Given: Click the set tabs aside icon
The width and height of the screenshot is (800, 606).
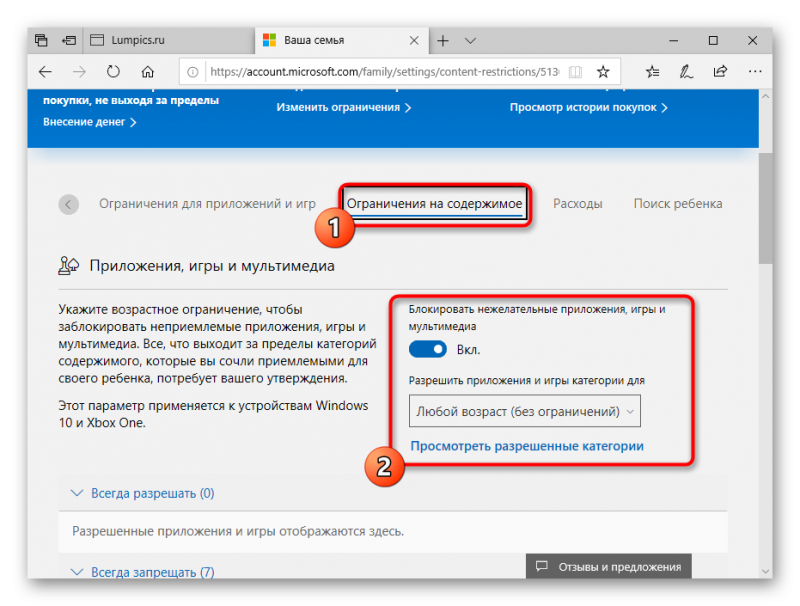Looking at the screenshot, I should point(69,40).
